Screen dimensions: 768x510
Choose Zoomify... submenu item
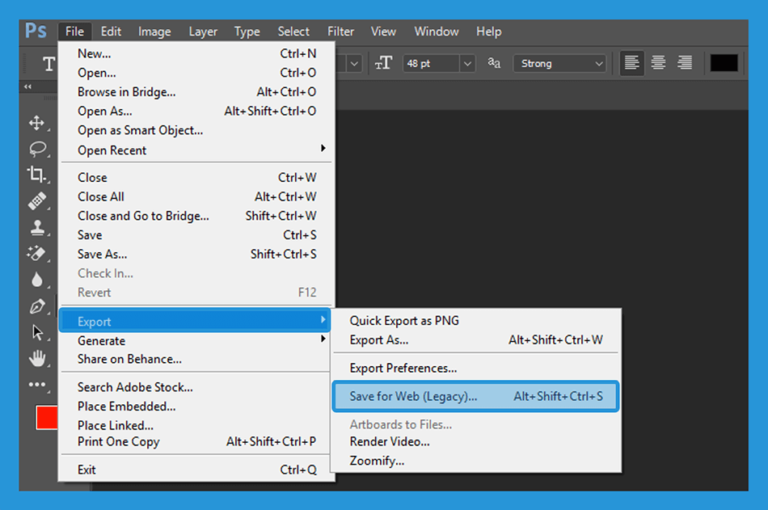click(476, 461)
